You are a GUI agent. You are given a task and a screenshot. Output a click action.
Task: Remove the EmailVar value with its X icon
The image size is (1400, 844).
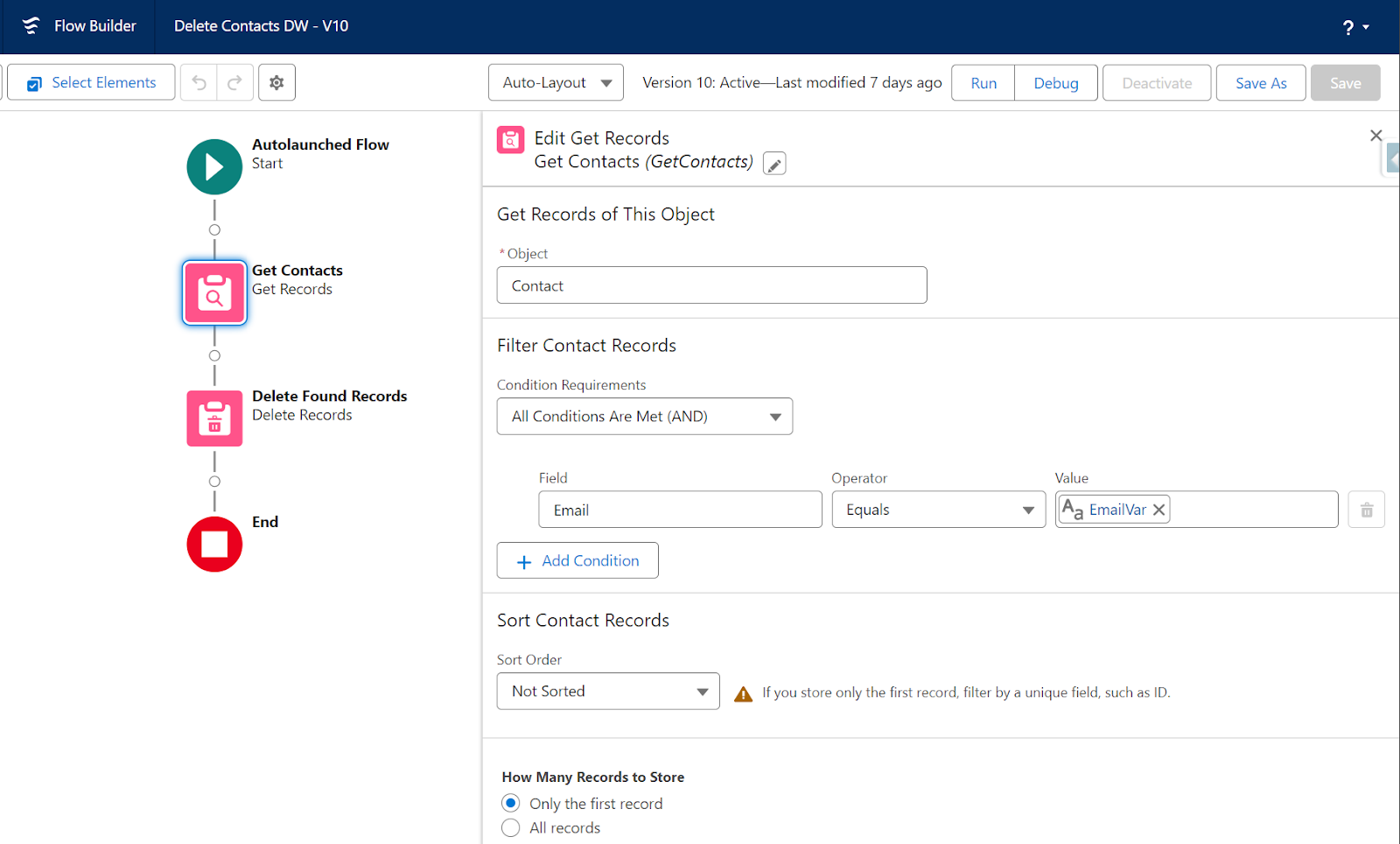(x=1158, y=509)
